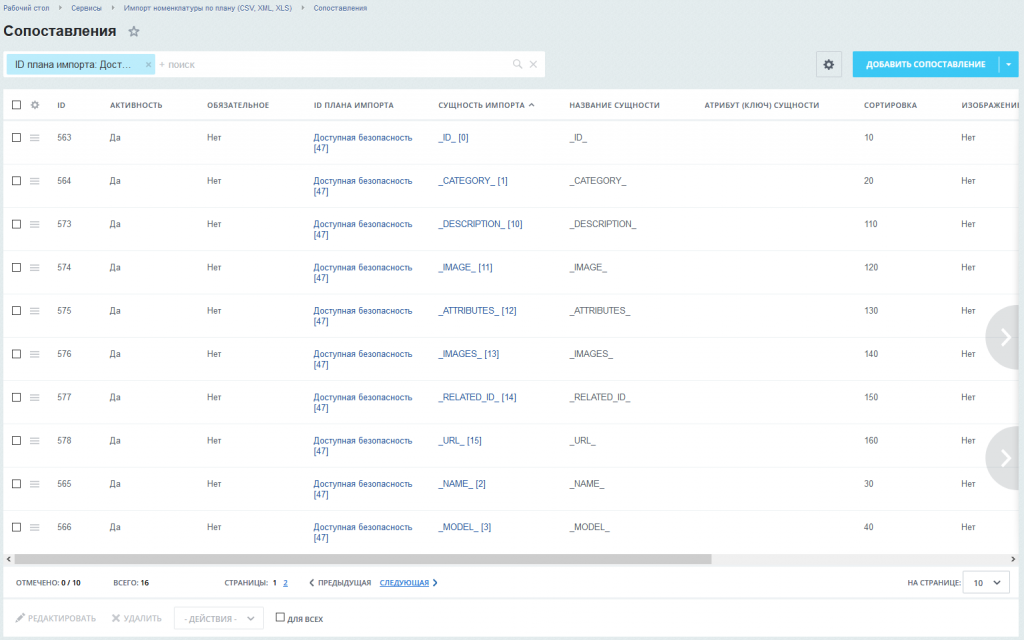Focus the search input field
Viewport: 1024px width, 640px height.
333,65
